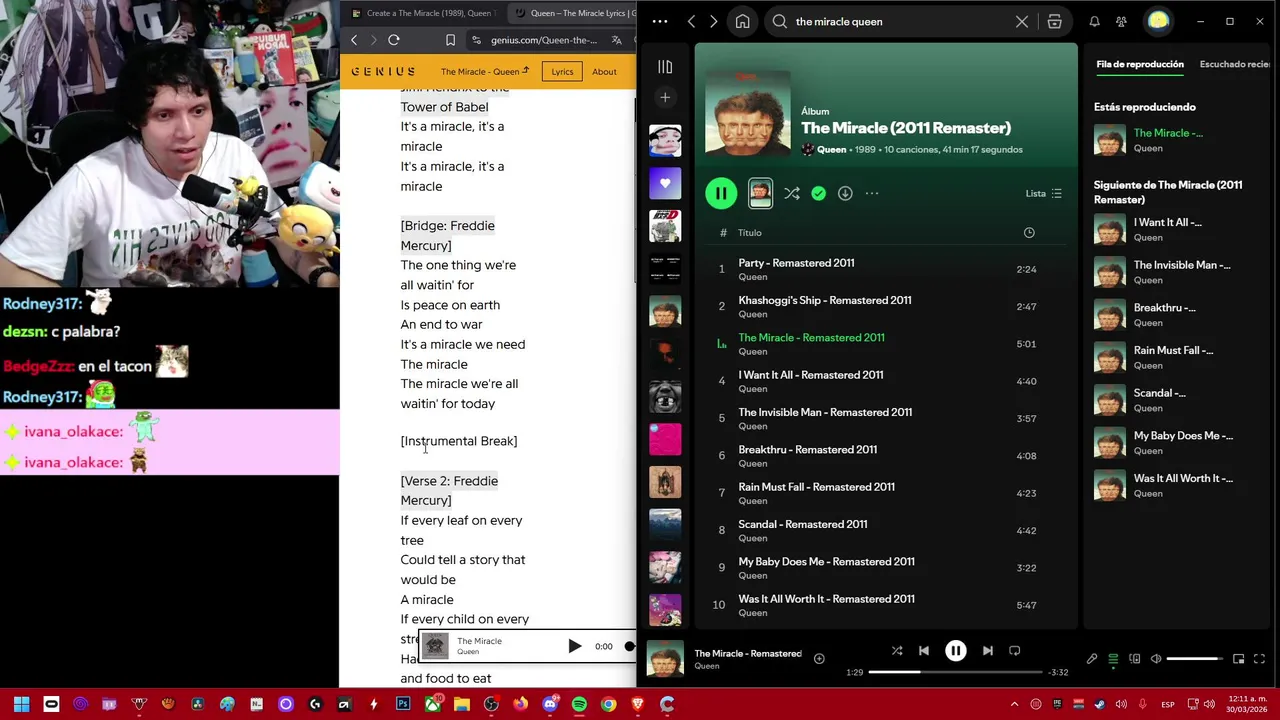Open friend activity icon in Spotify
1280x720 pixels.
coord(1121,21)
